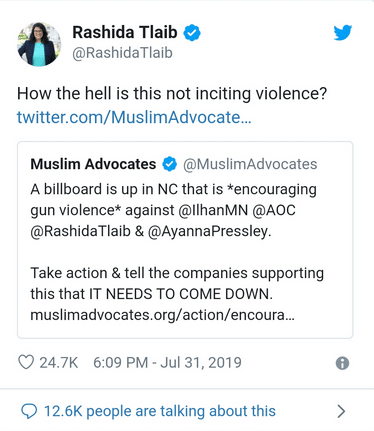Viewport: 374px width, 431px height.
Task: Click the 24.7K likes count
Action: click(59, 363)
